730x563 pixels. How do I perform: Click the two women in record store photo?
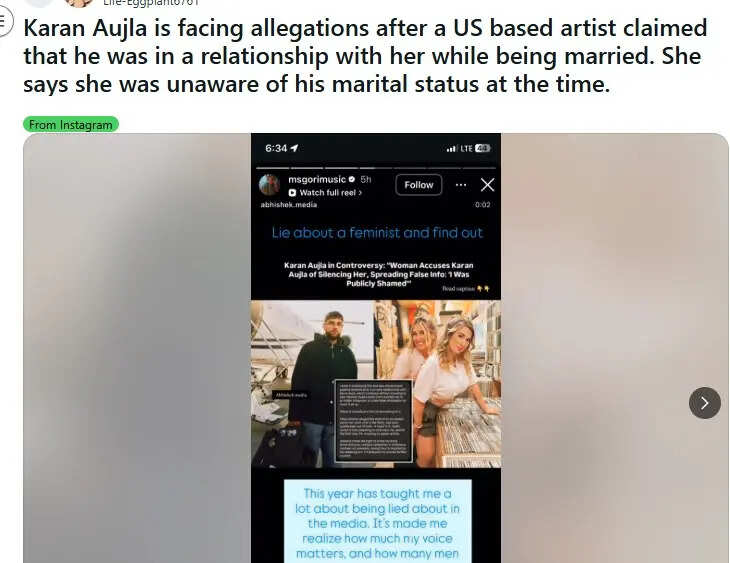438,384
